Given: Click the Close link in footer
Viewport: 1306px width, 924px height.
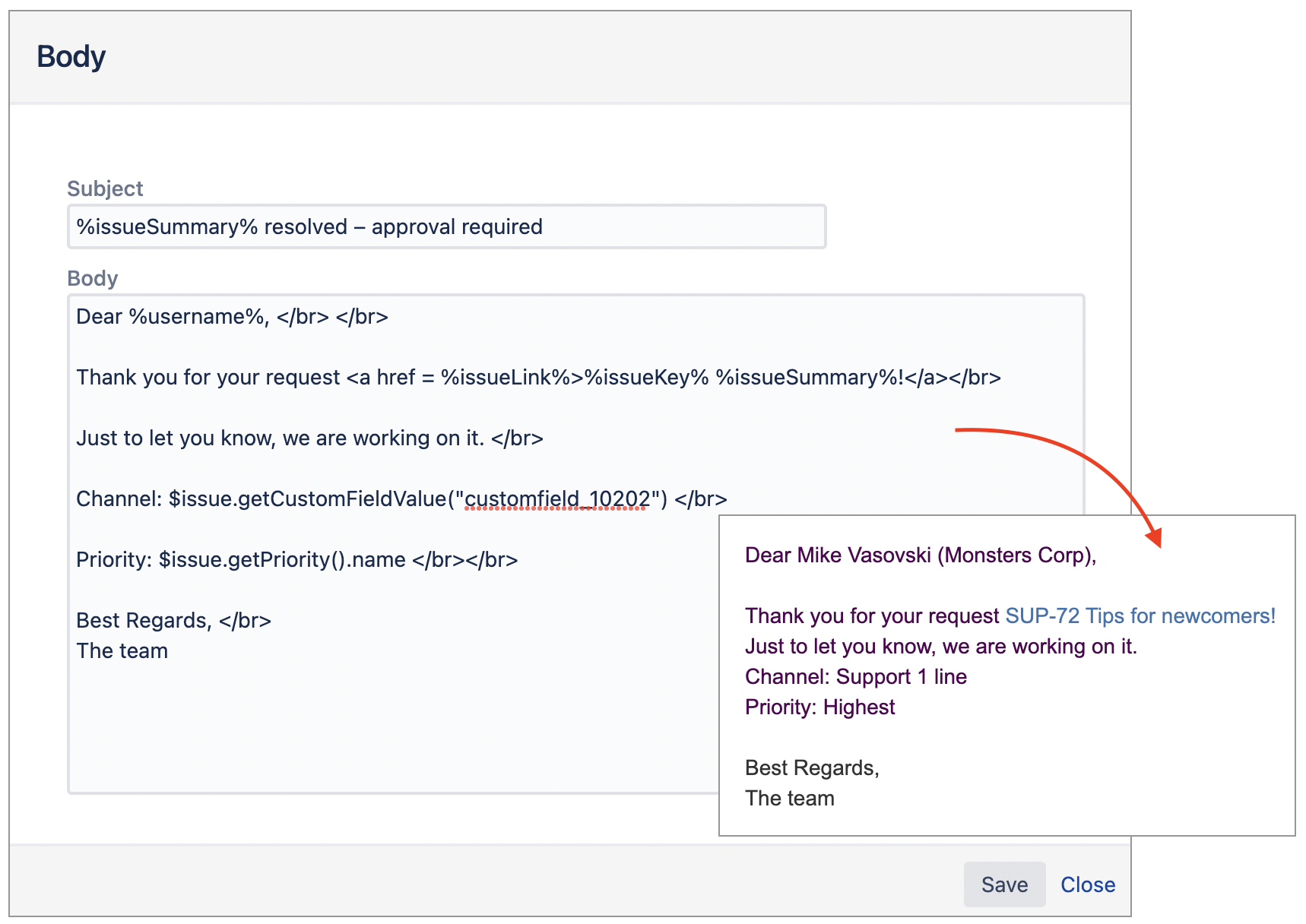Looking at the screenshot, I should tap(1087, 884).
